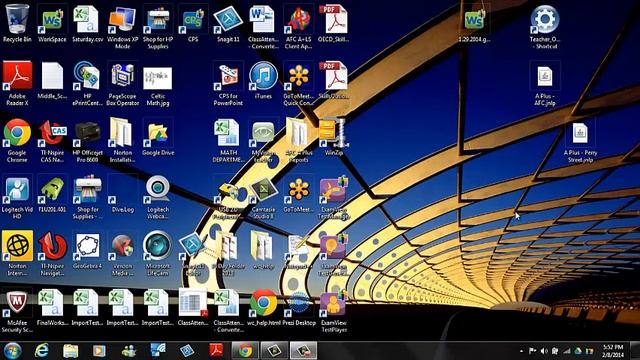Open Norton Internet Security shortcut
This screenshot has height=360, width=640.
pyautogui.click(x=17, y=253)
